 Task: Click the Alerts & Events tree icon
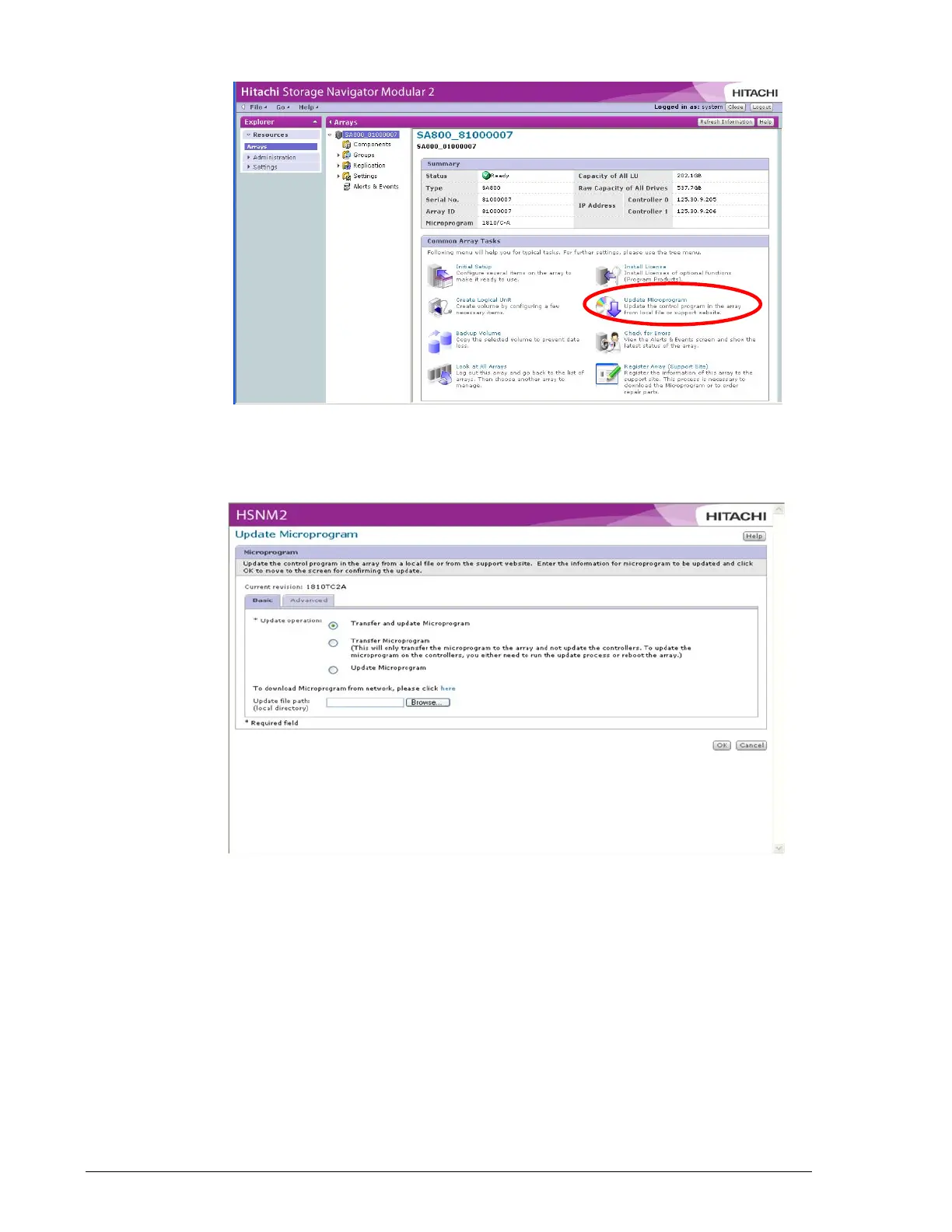tap(347, 187)
